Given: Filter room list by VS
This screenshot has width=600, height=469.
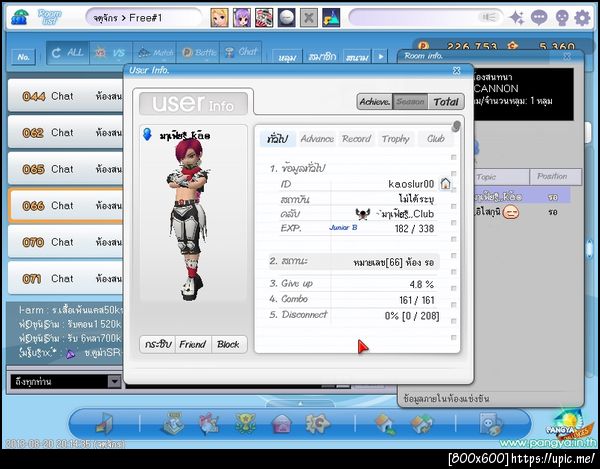Looking at the screenshot, I should pyautogui.click(x=111, y=52).
